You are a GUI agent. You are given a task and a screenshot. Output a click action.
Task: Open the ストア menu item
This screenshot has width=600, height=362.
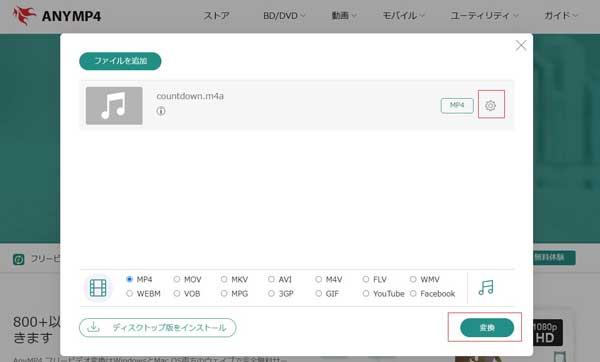point(216,16)
